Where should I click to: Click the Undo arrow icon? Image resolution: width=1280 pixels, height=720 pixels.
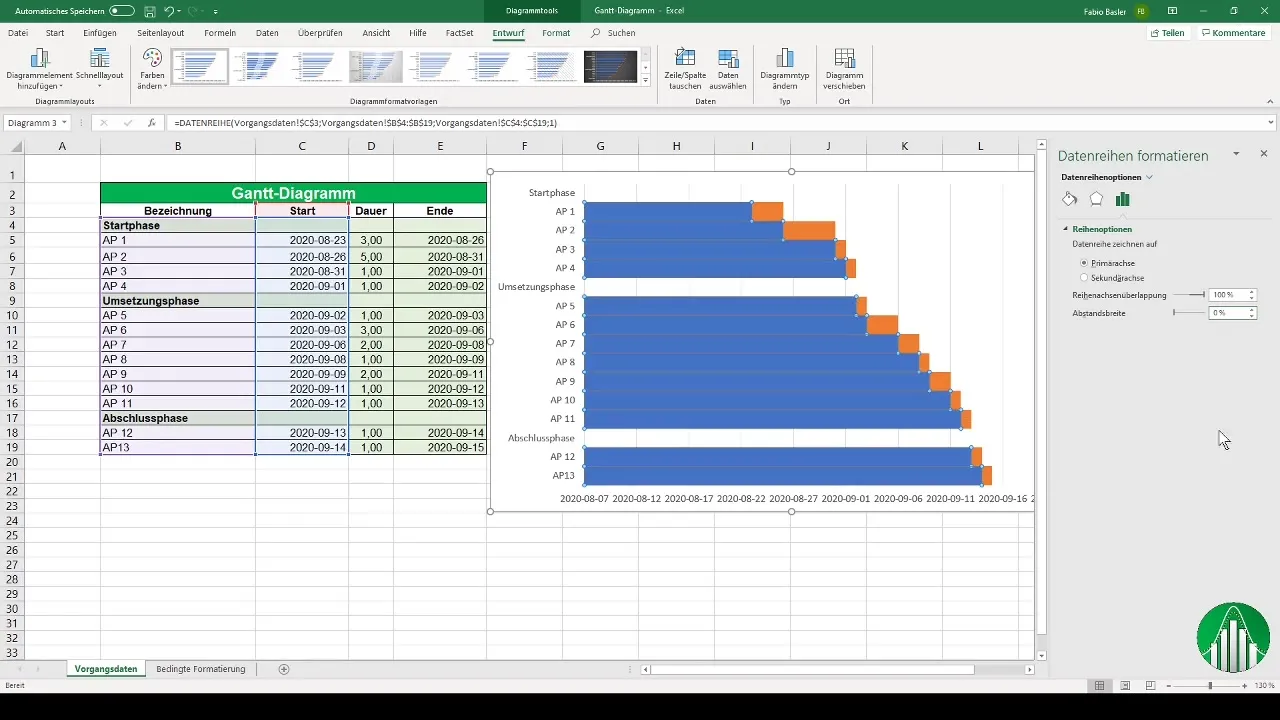(x=169, y=11)
